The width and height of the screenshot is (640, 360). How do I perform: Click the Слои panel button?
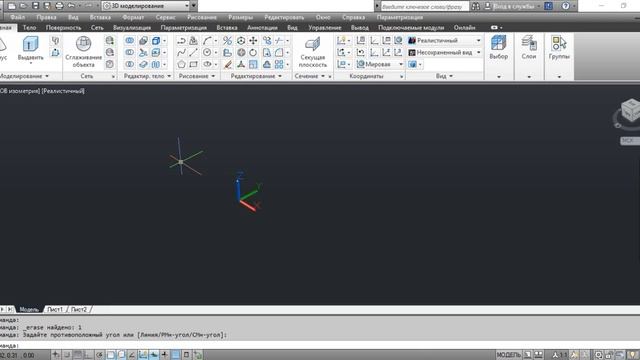point(529,48)
